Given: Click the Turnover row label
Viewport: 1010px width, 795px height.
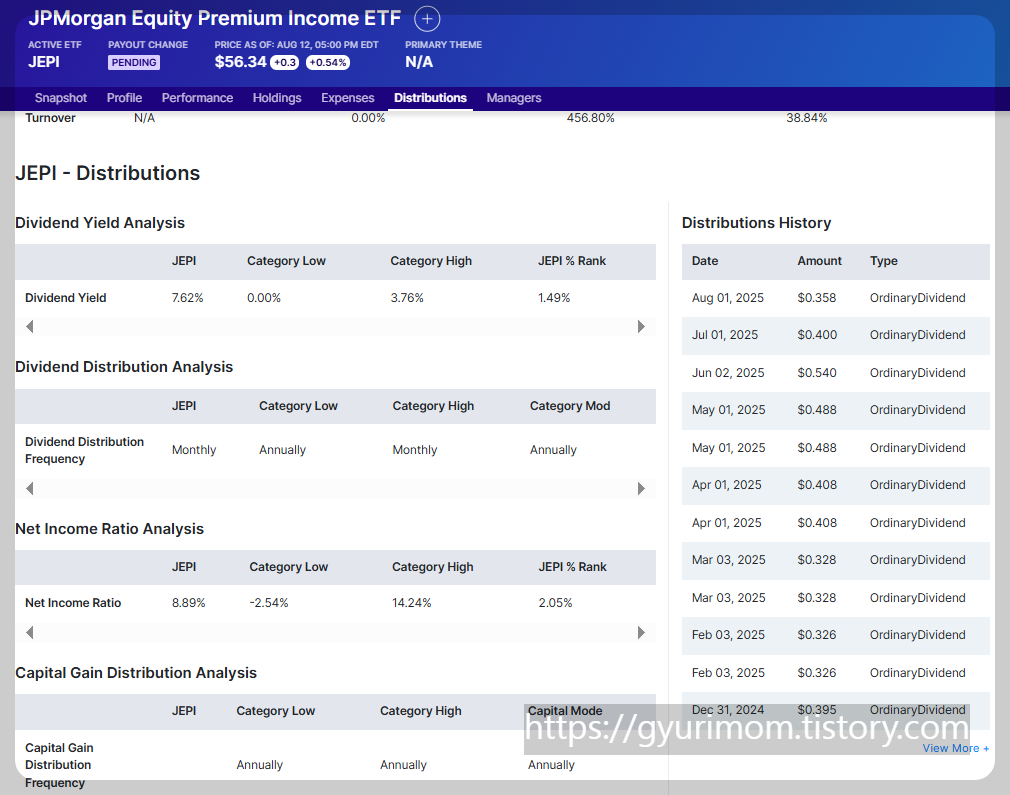Looking at the screenshot, I should pos(50,118).
